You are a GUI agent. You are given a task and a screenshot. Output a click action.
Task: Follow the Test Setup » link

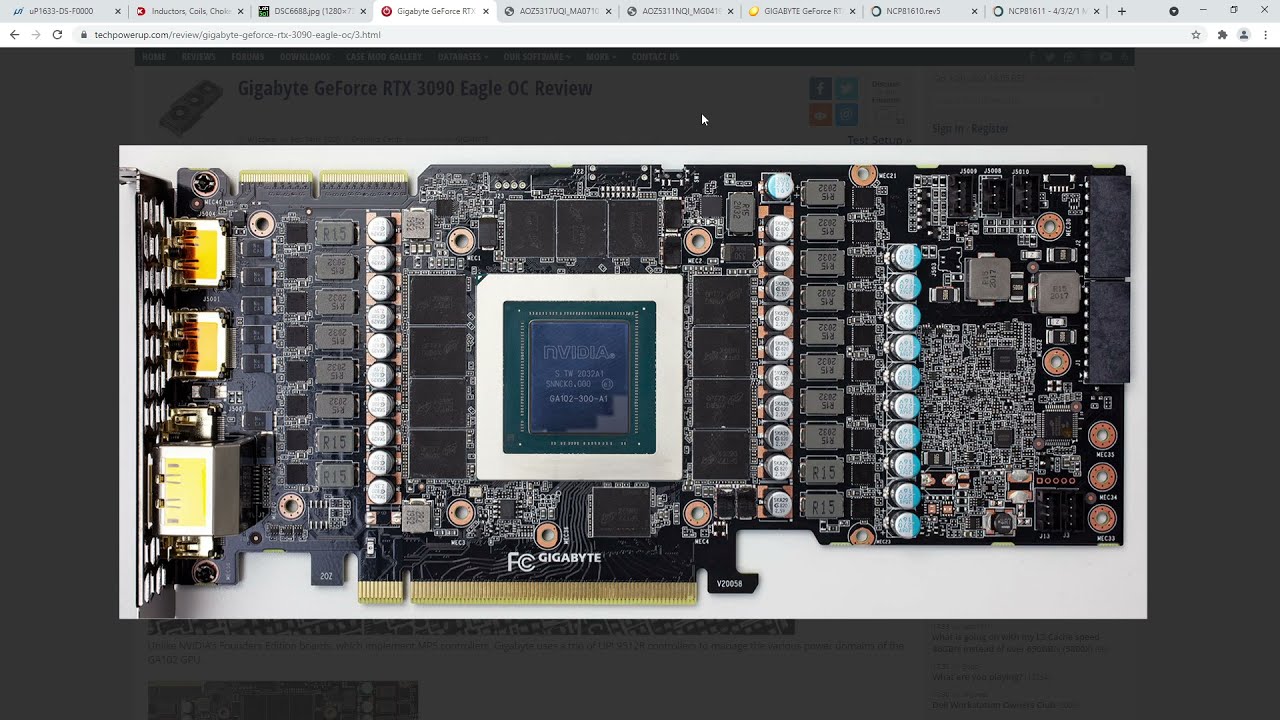[x=880, y=140]
